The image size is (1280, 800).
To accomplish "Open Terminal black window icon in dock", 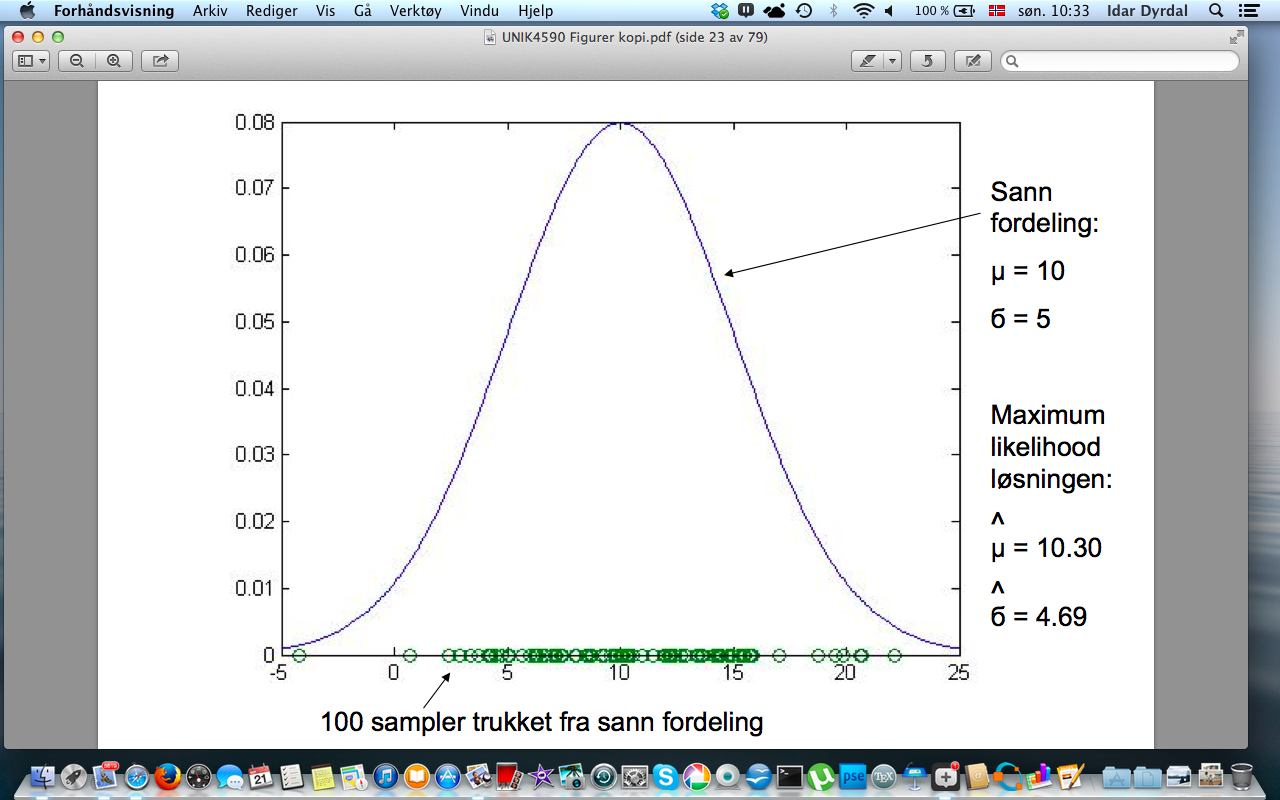I will (x=790, y=776).
